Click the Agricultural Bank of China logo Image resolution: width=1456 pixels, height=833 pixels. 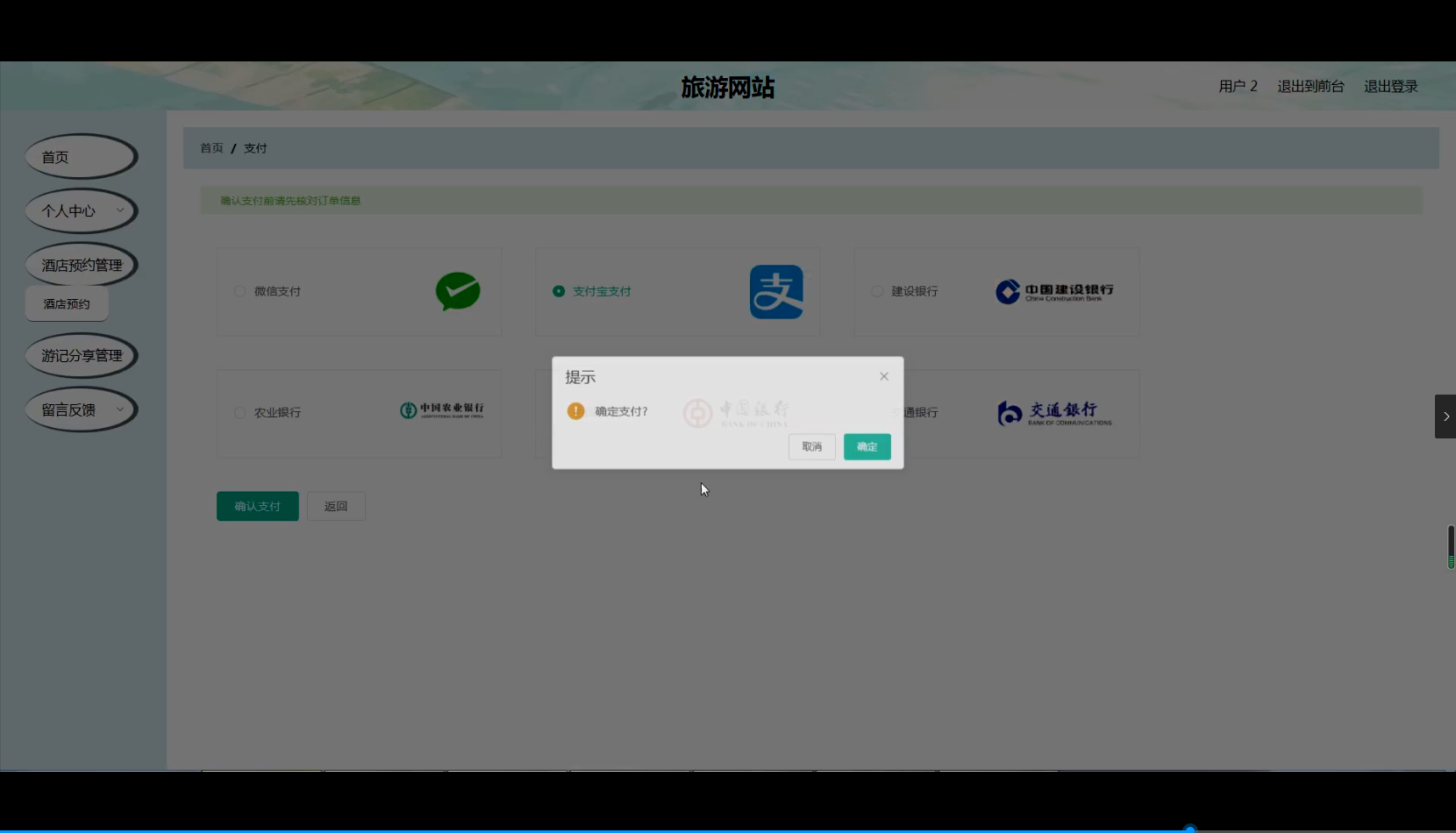(x=442, y=410)
